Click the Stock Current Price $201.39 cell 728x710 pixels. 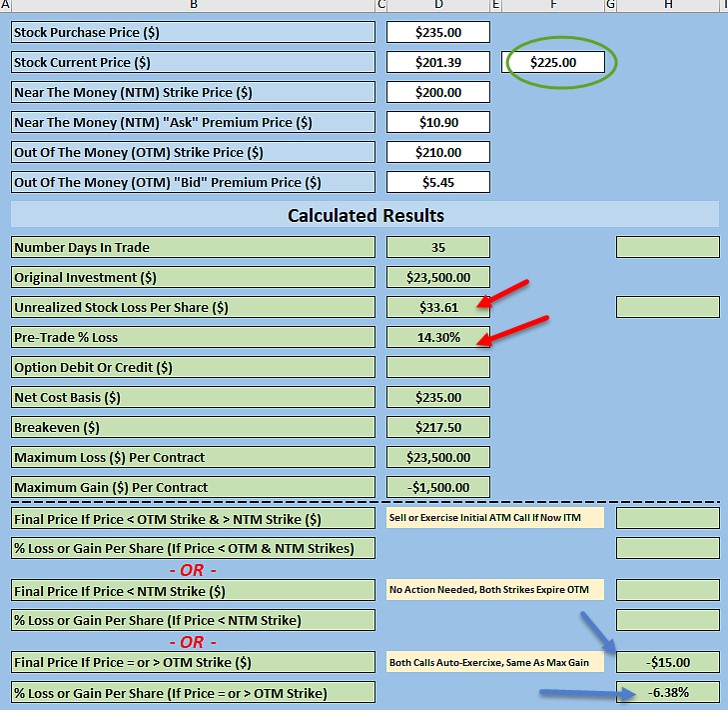tap(438, 62)
